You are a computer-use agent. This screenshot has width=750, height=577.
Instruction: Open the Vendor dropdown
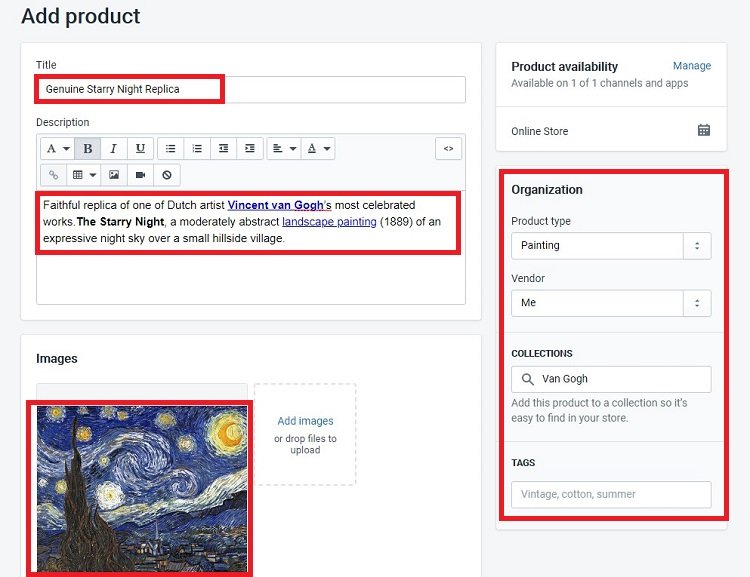(611, 303)
